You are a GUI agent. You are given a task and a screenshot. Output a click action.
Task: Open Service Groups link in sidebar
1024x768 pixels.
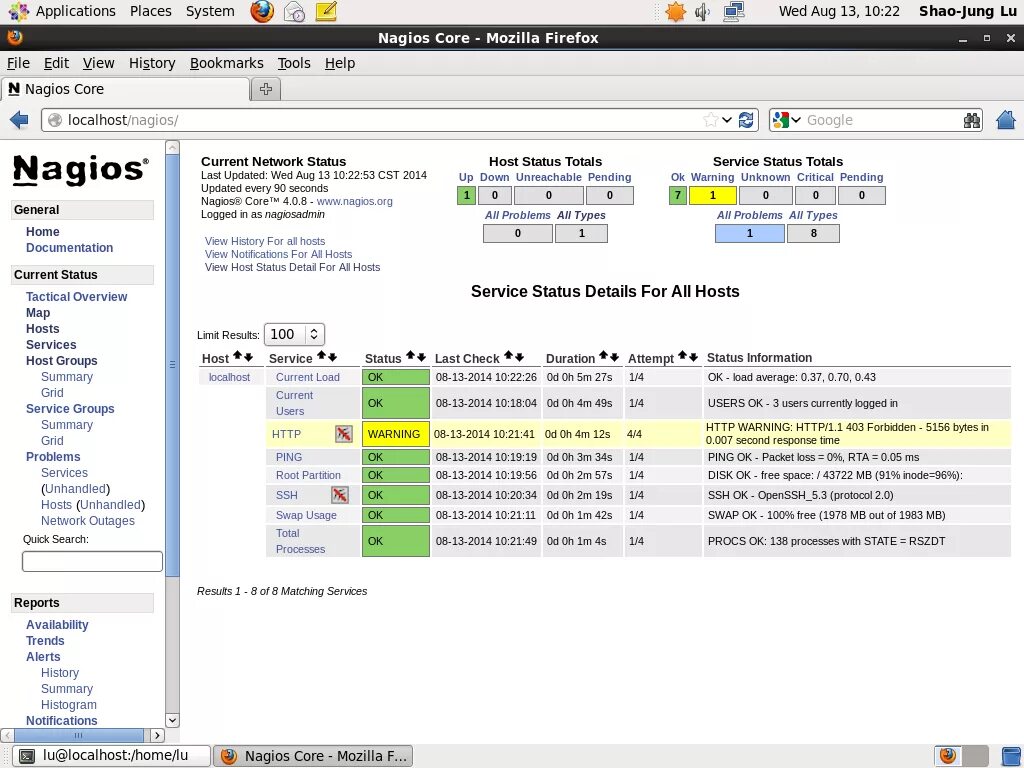pyautogui.click(x=70, y=409)
